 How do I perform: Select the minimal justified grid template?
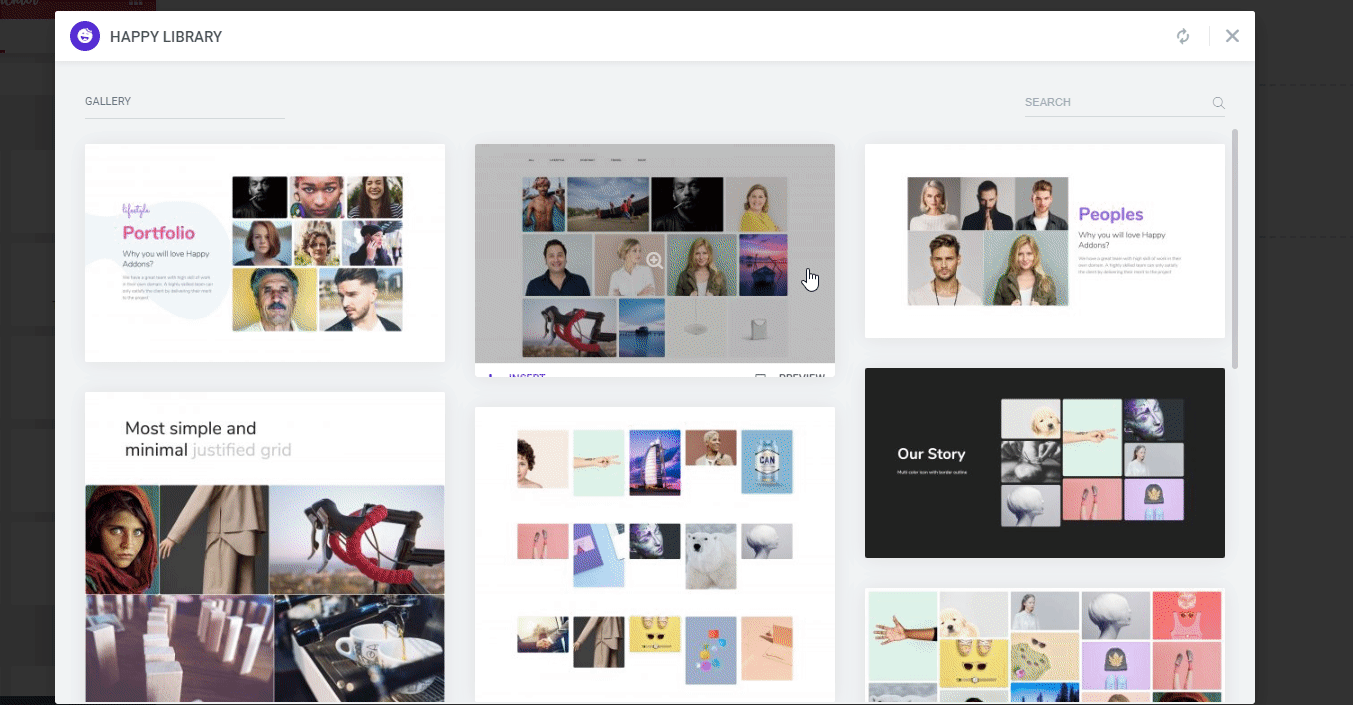tap(265, 548)
